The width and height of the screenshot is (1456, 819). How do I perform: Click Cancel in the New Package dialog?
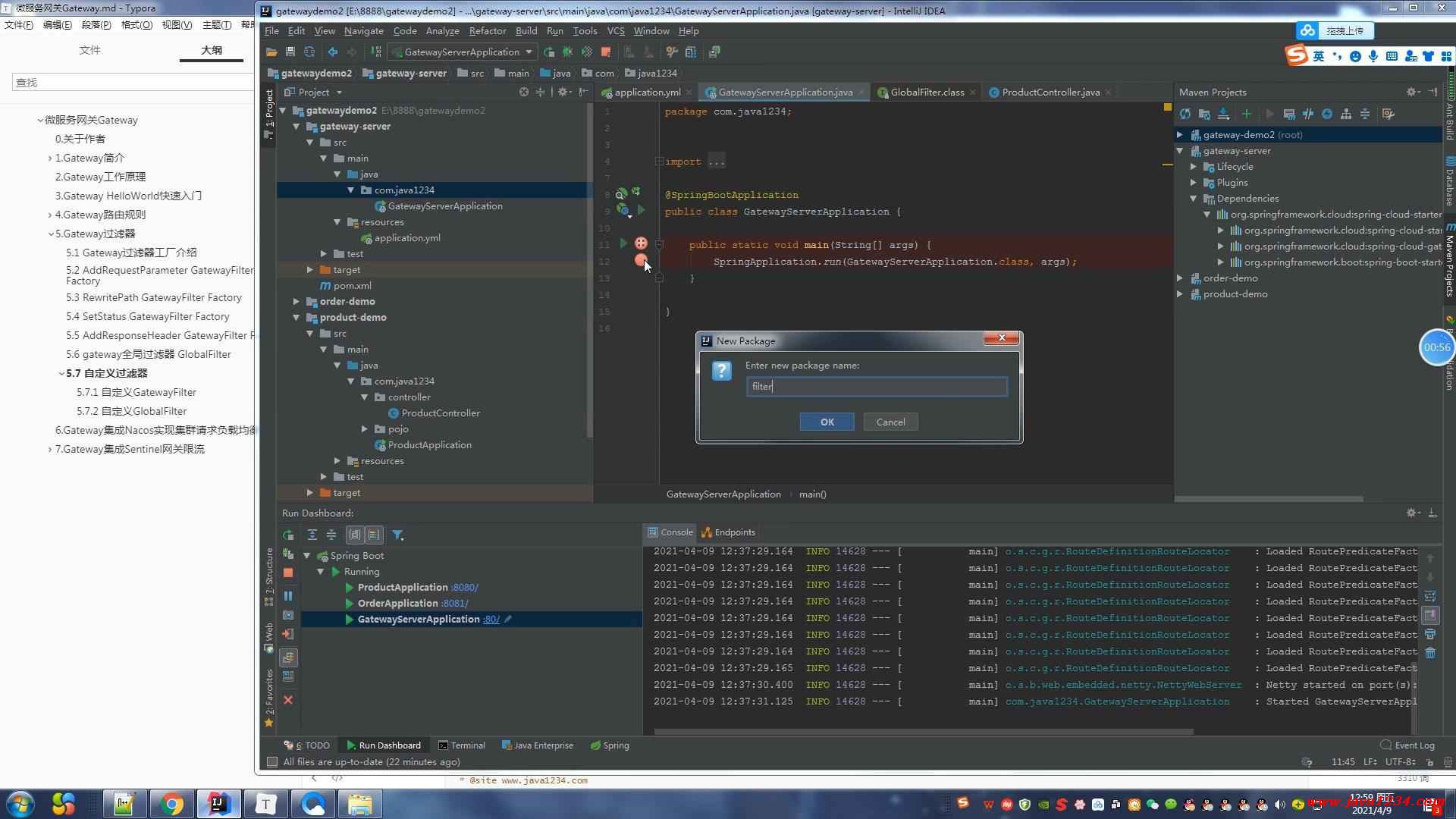pyautogui.click(x=890, y=422)
